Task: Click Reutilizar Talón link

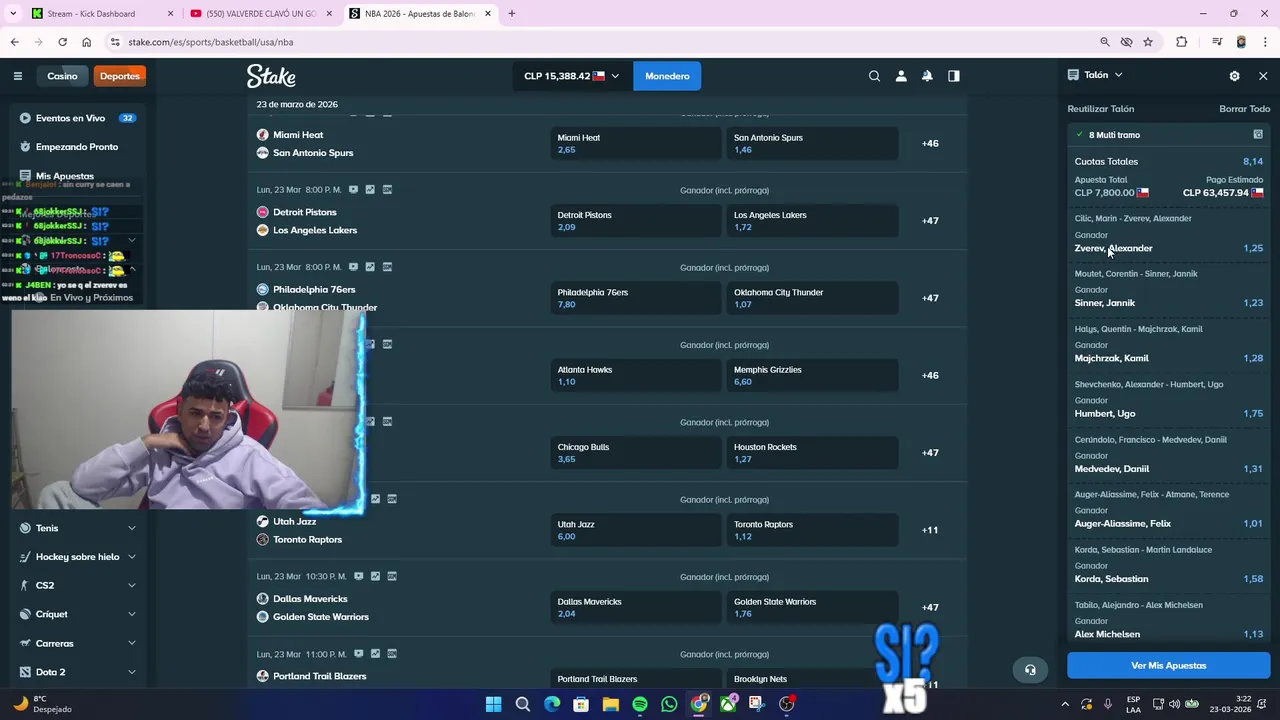Action: [x=1100, y=109]
